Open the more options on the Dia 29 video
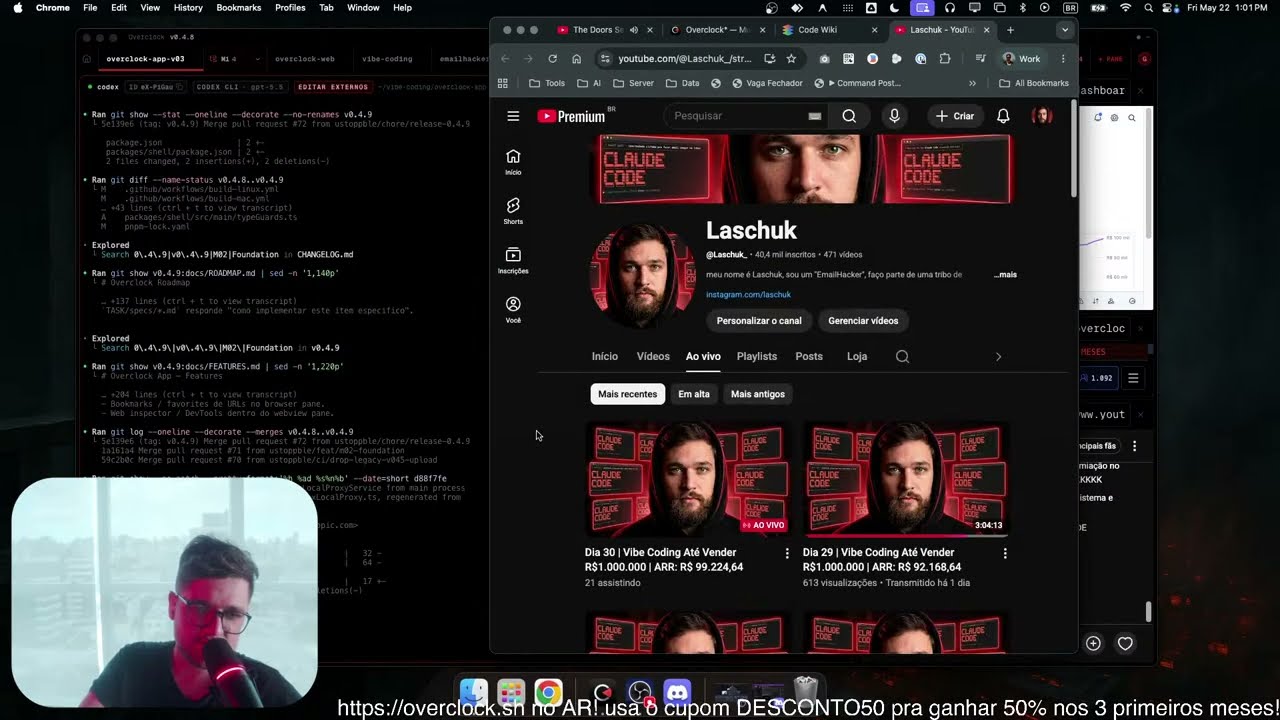 1005,553
